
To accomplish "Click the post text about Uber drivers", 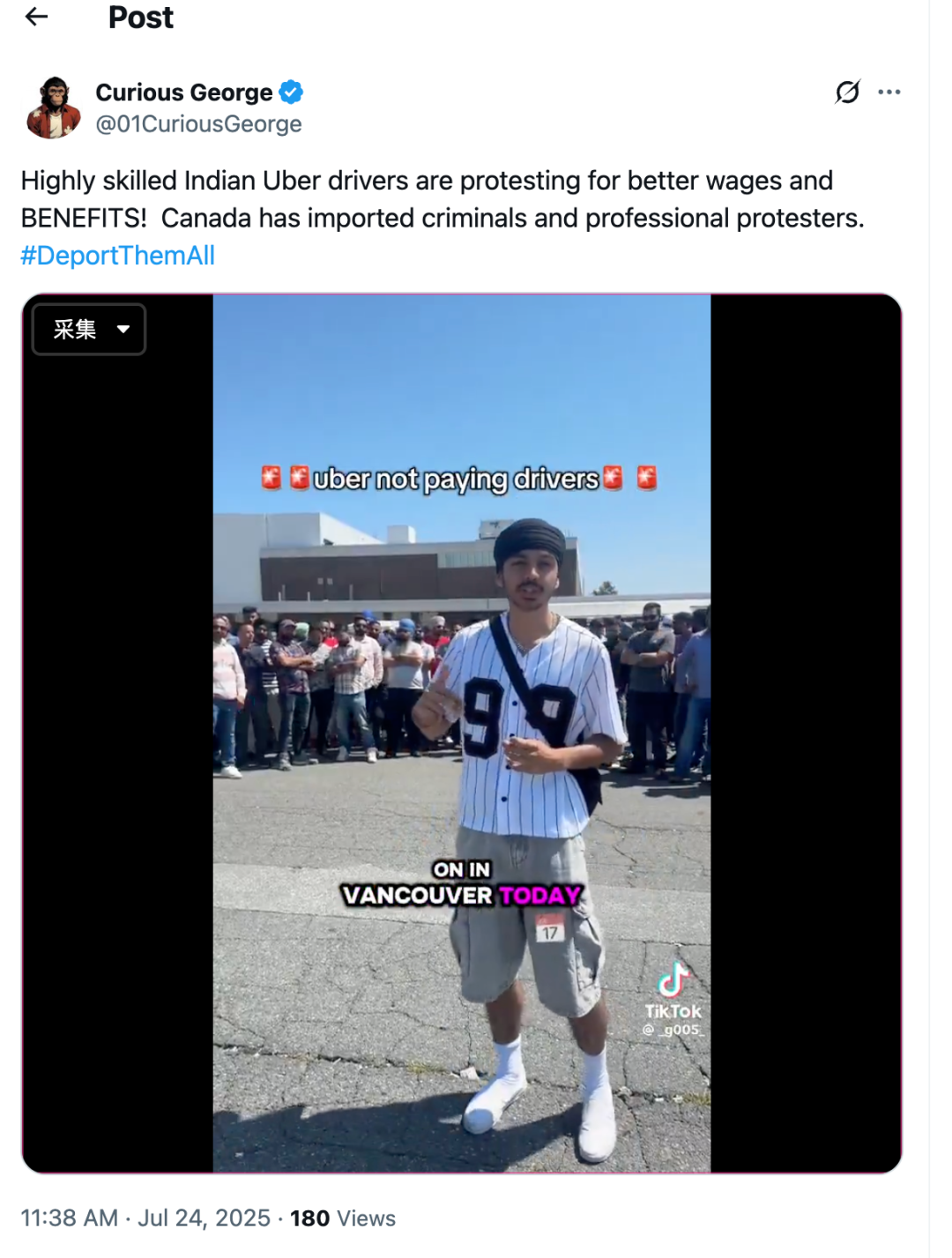I will pos(443,199).
